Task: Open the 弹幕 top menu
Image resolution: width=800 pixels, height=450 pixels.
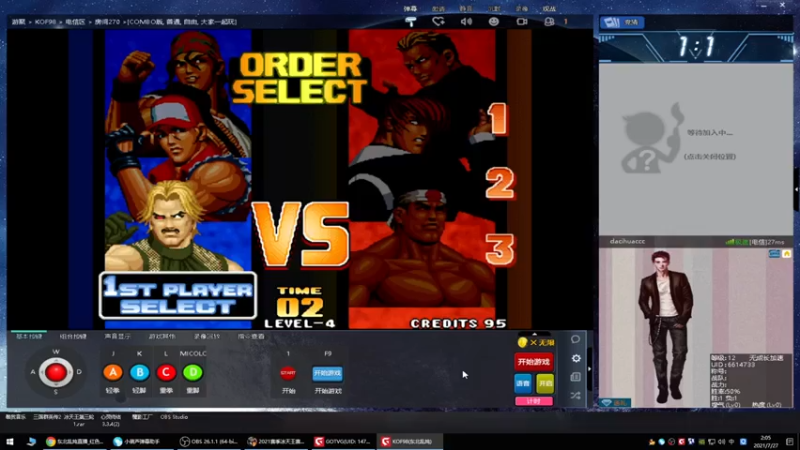Action: 410,9
